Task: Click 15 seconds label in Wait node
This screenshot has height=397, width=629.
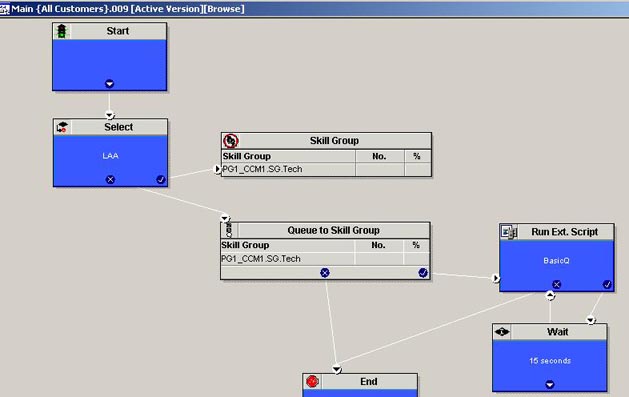Action: point(550,361)
